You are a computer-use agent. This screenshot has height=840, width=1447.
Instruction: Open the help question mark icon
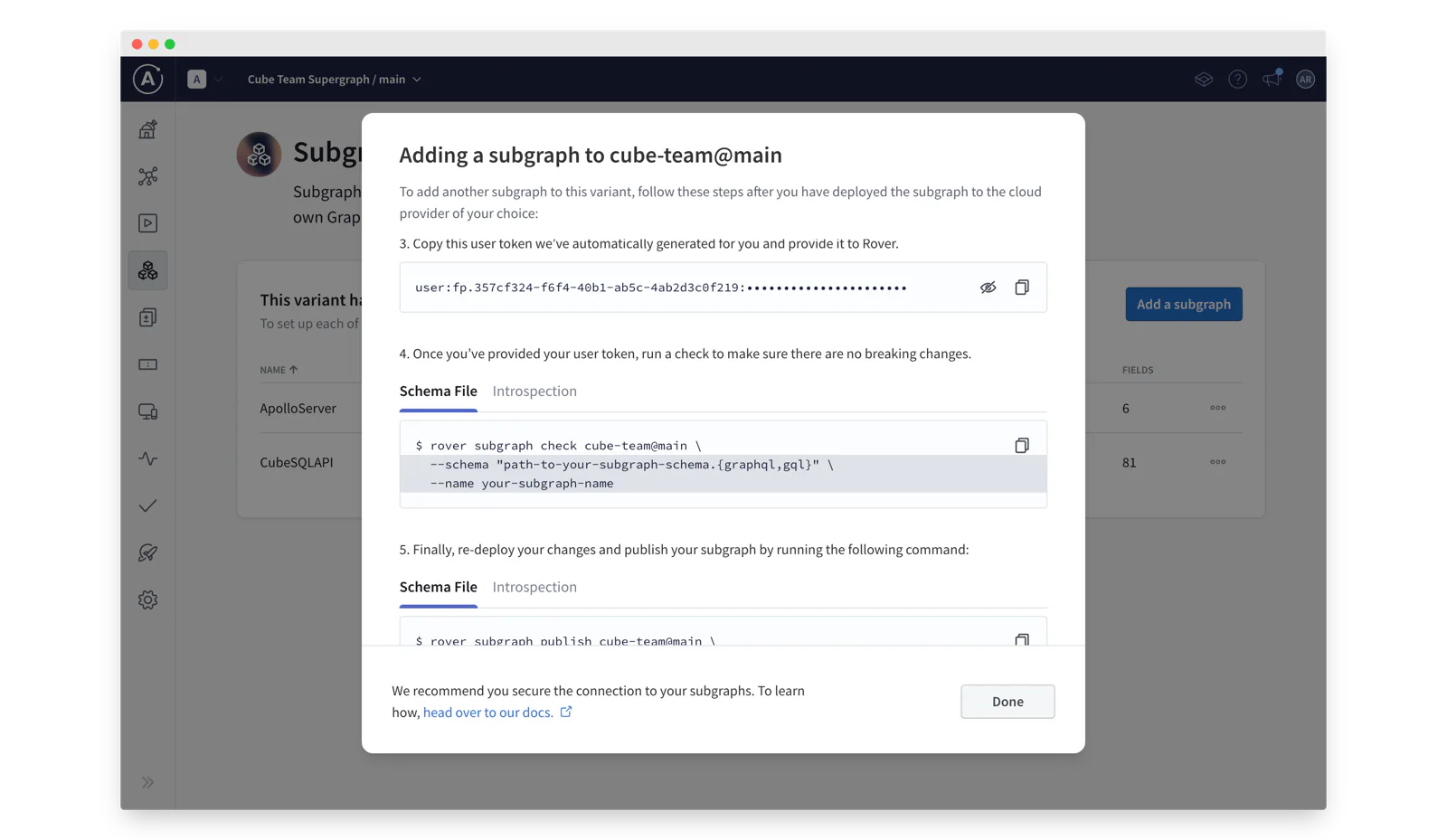click(1237, 80)
